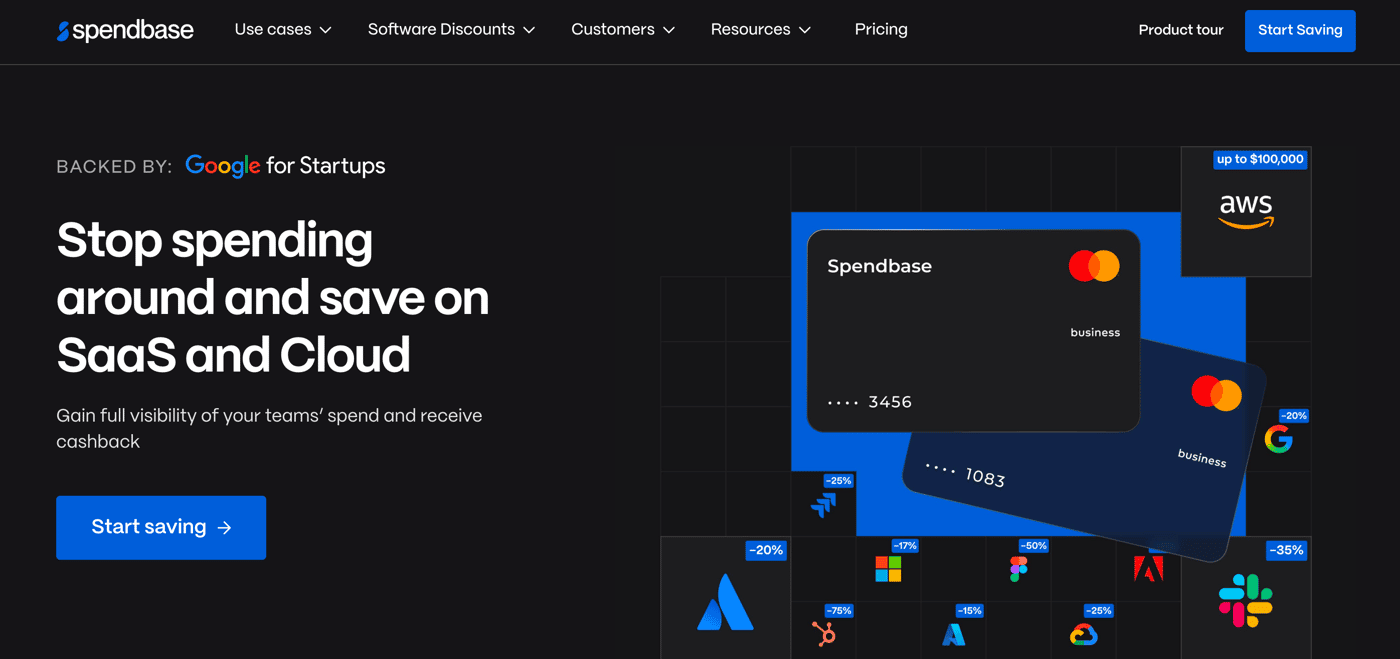Click the Mastercard logo on Spendbase card

point(1094,266)
